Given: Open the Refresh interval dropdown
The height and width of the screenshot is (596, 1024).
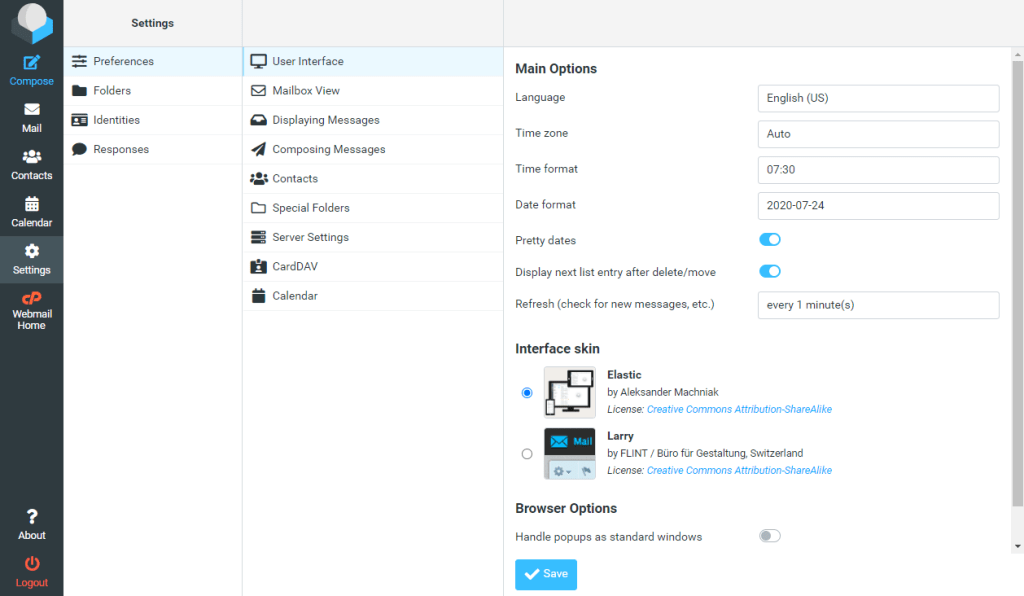Looking at the screenshot, I should [878, 305].
